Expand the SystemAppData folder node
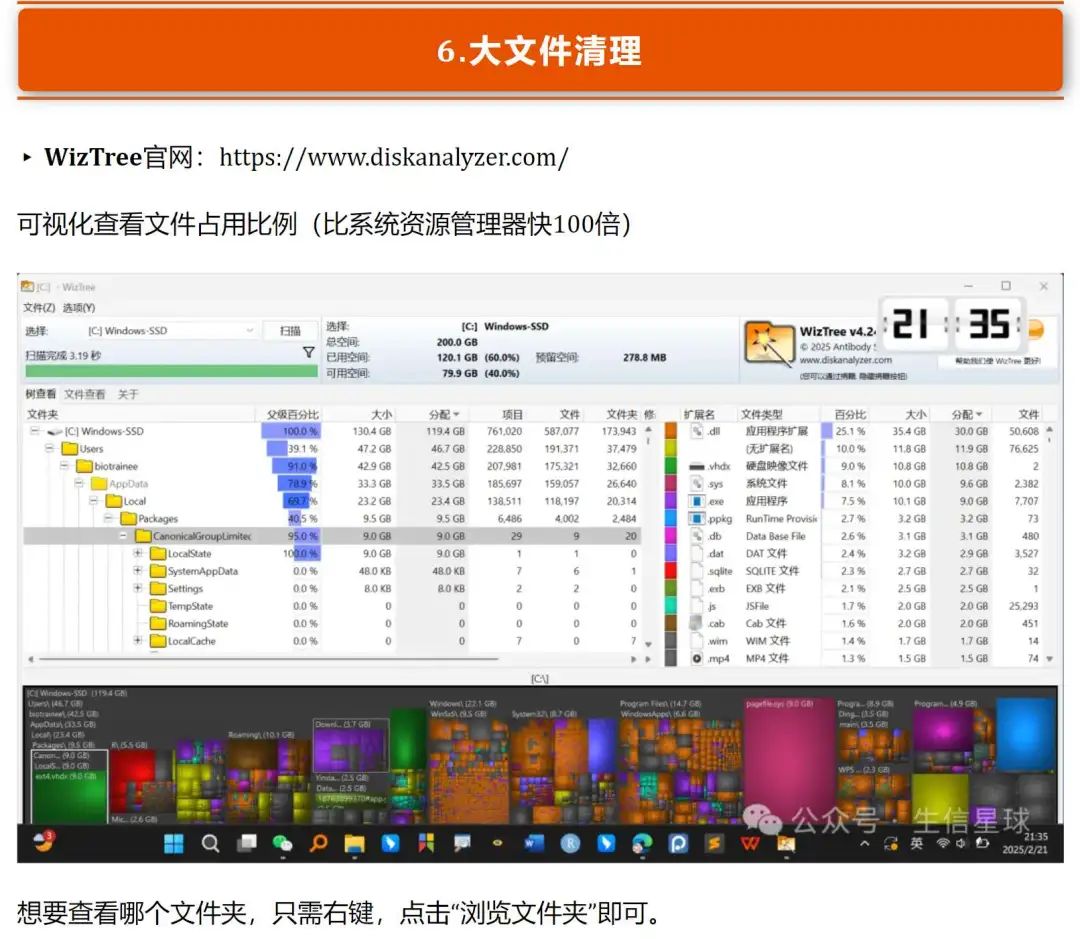1080x939 pixels. pyautogui.click(x=138, y=571)
